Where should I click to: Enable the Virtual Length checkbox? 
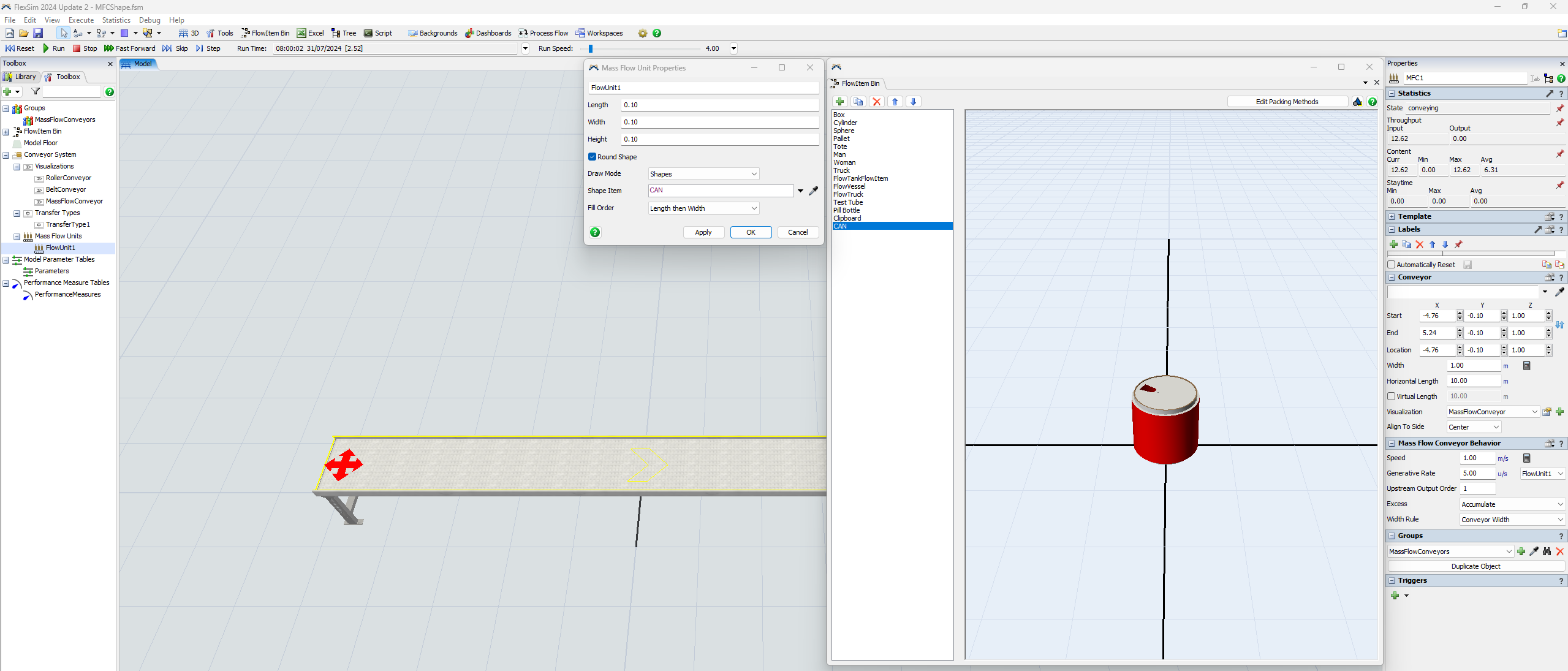click(1391, 396)
